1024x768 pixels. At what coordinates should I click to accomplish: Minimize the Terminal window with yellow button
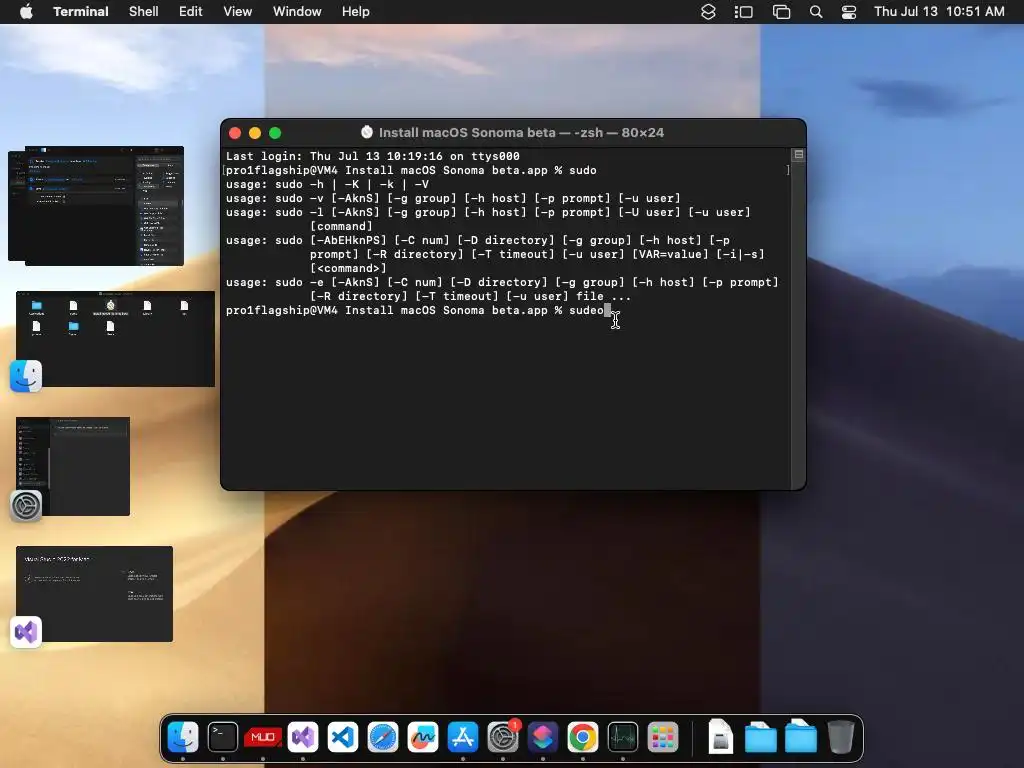click(x=255, y=133)
